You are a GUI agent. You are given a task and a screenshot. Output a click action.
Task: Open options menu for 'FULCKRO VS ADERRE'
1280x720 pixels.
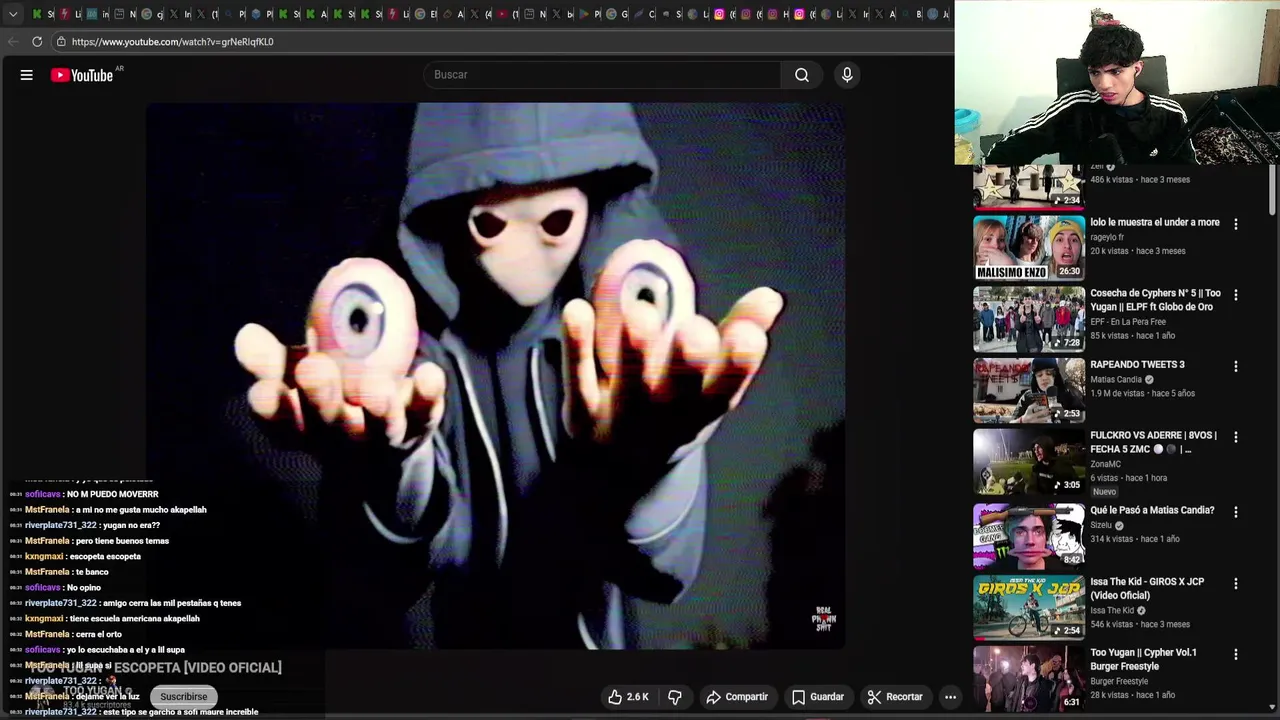point(1236,437)
